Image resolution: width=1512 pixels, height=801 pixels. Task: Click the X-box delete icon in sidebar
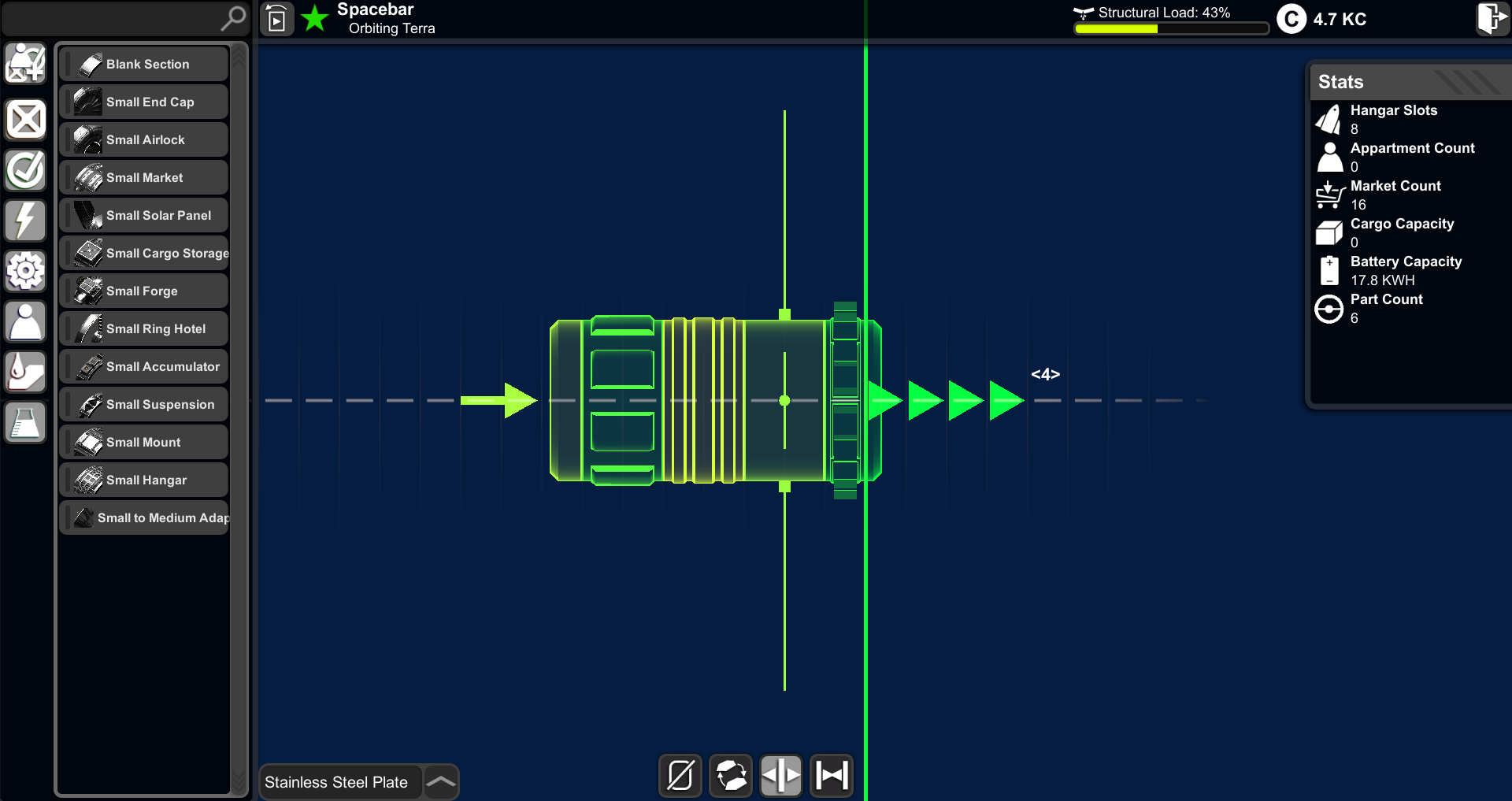tap(26, 120)
